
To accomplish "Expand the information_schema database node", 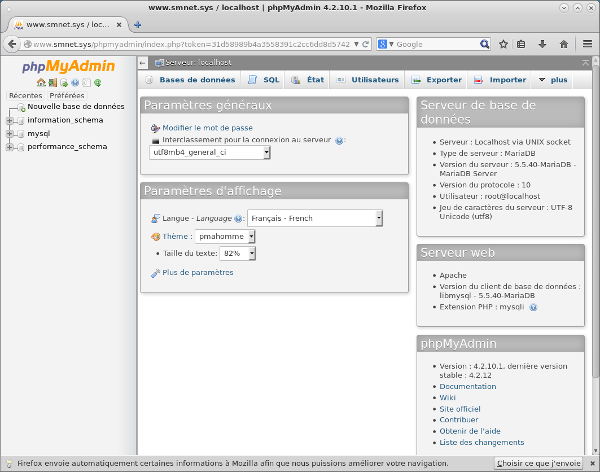I will 10,121.
